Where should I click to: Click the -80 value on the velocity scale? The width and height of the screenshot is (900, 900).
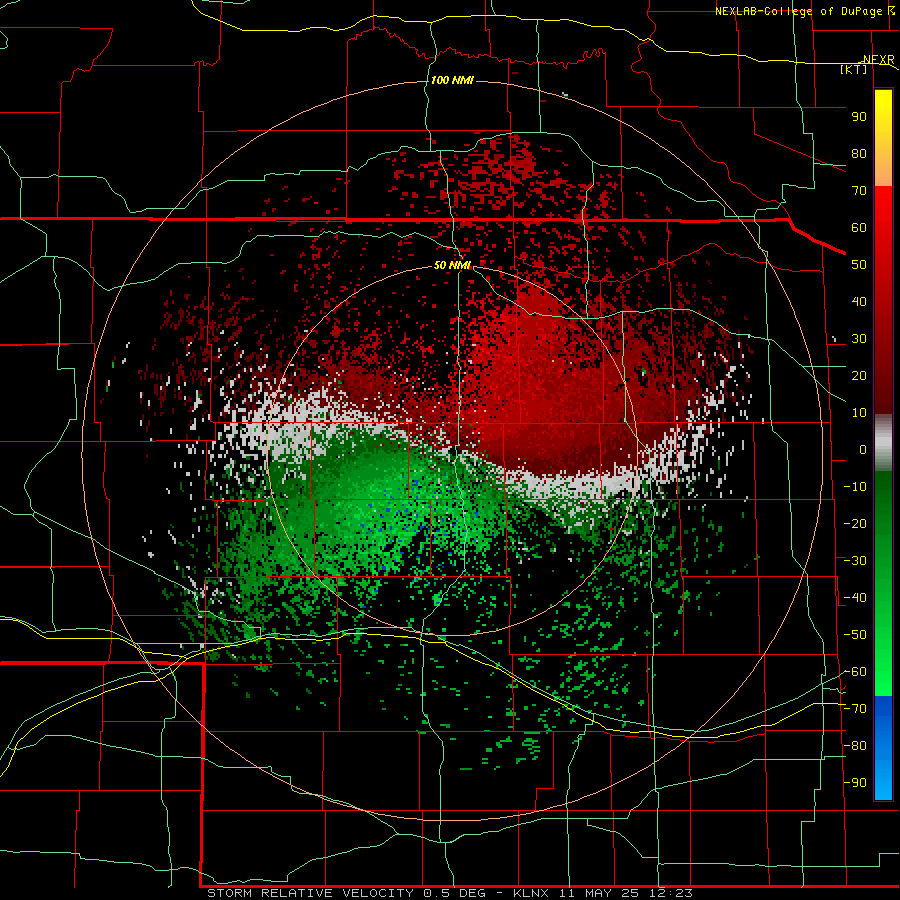[855, 746]
